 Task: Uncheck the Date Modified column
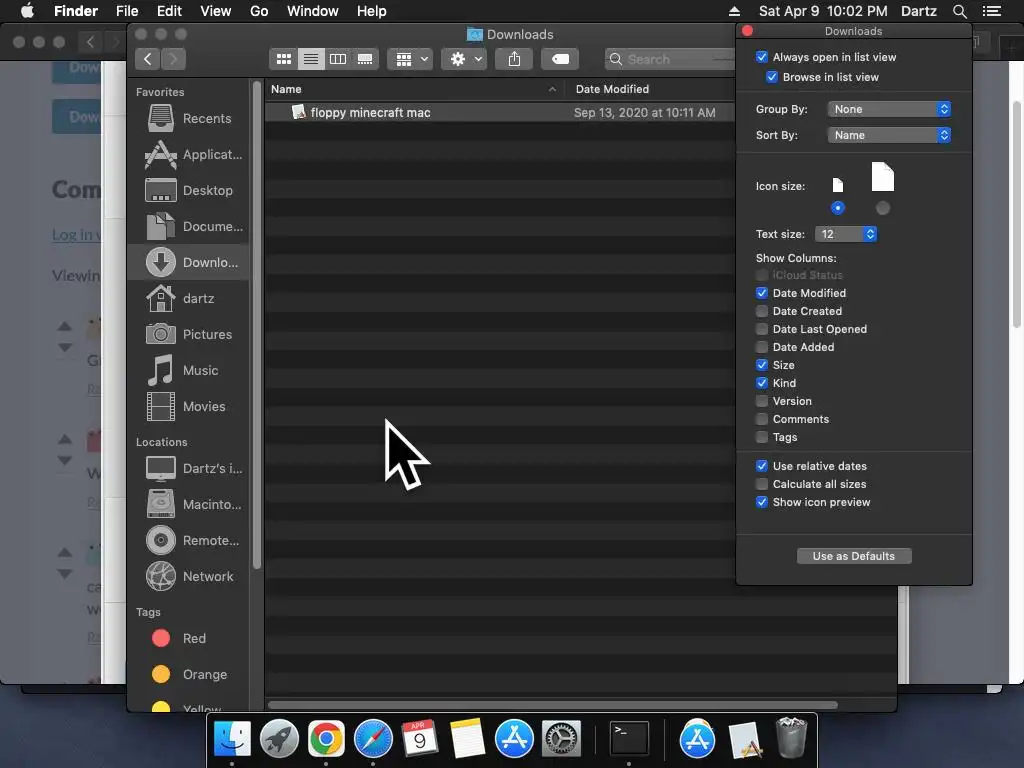coord(761,293)
